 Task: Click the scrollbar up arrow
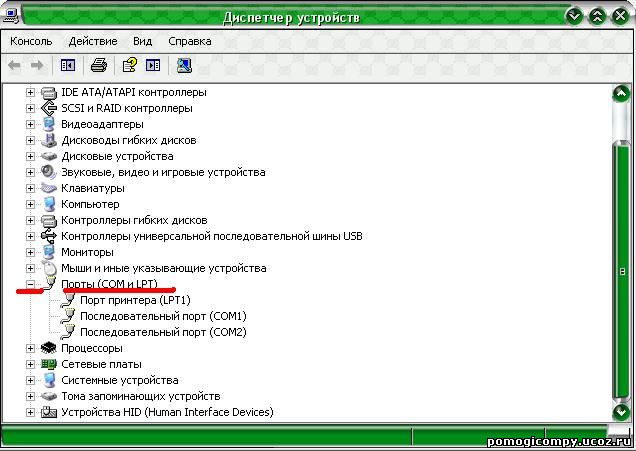click(x=621, y=94)
